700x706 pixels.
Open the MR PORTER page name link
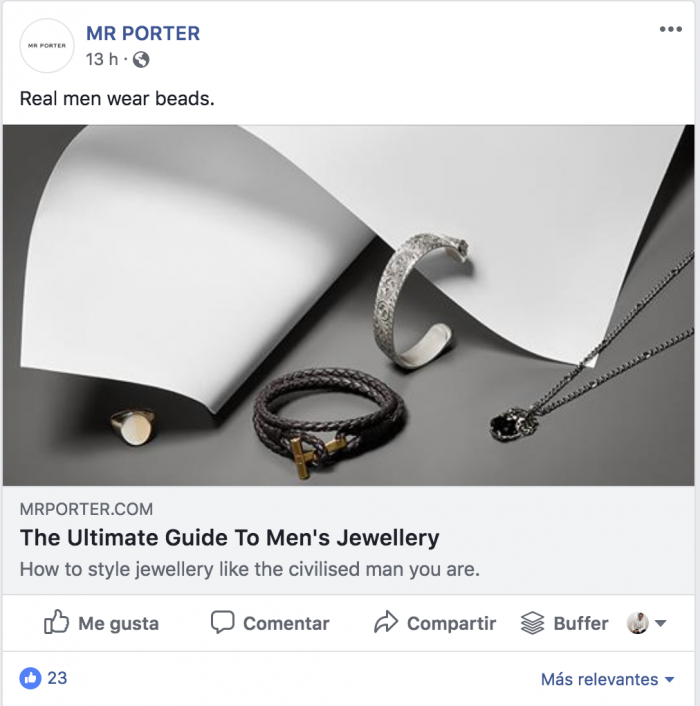(x=143, y=33)
